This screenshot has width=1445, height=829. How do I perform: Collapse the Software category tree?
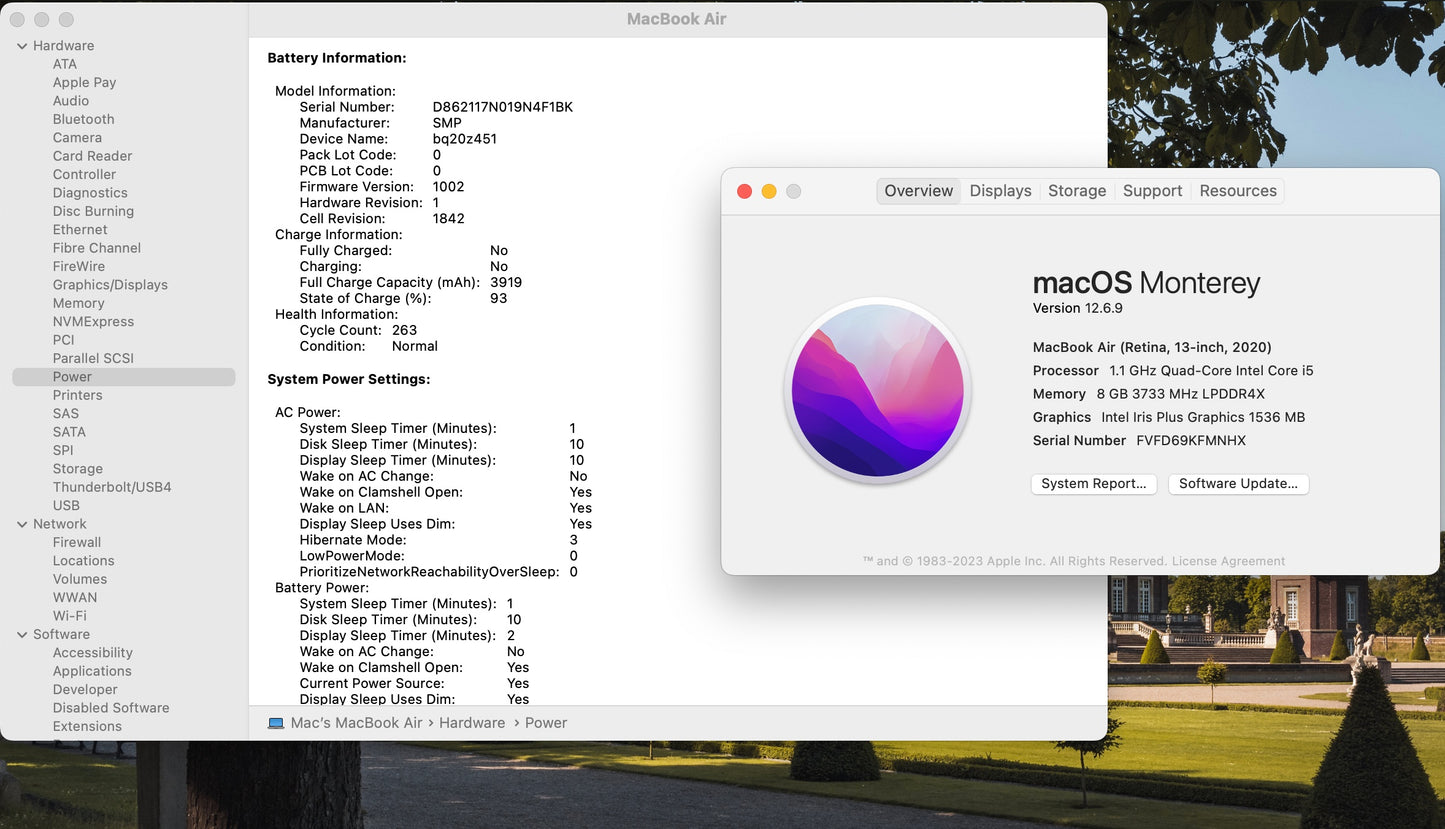[x=22, y=635]
